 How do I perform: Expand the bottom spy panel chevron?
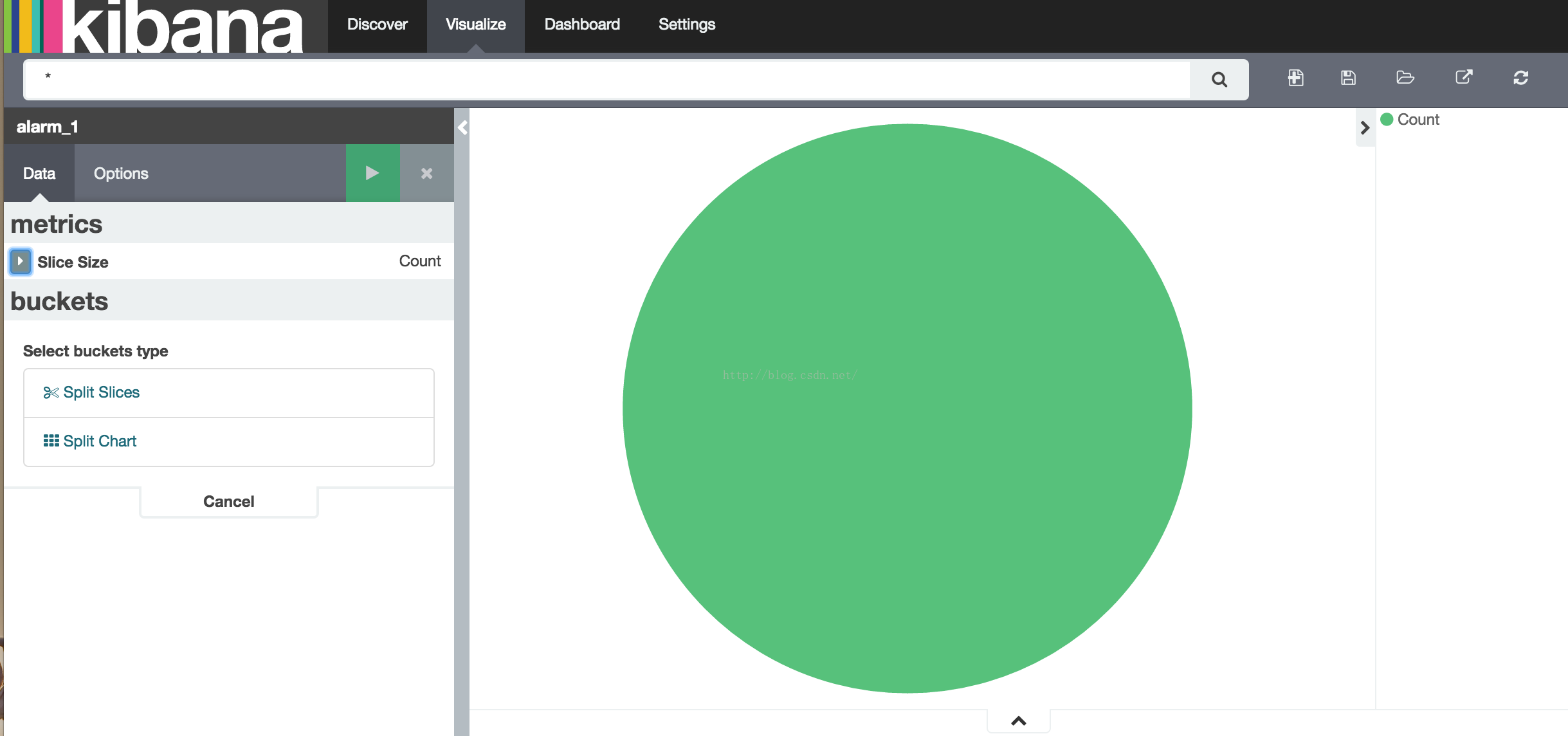1018,721
